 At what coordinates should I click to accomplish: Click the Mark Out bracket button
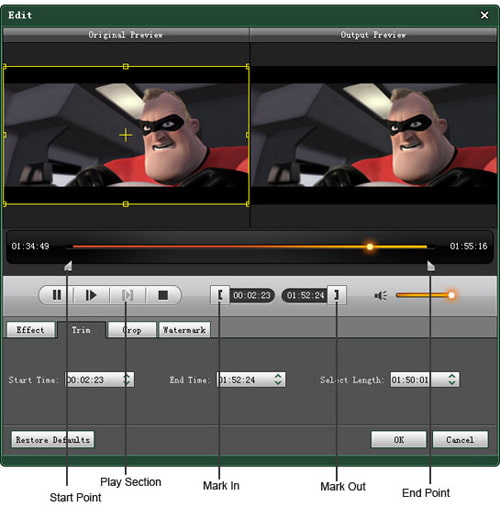point(336,295)
